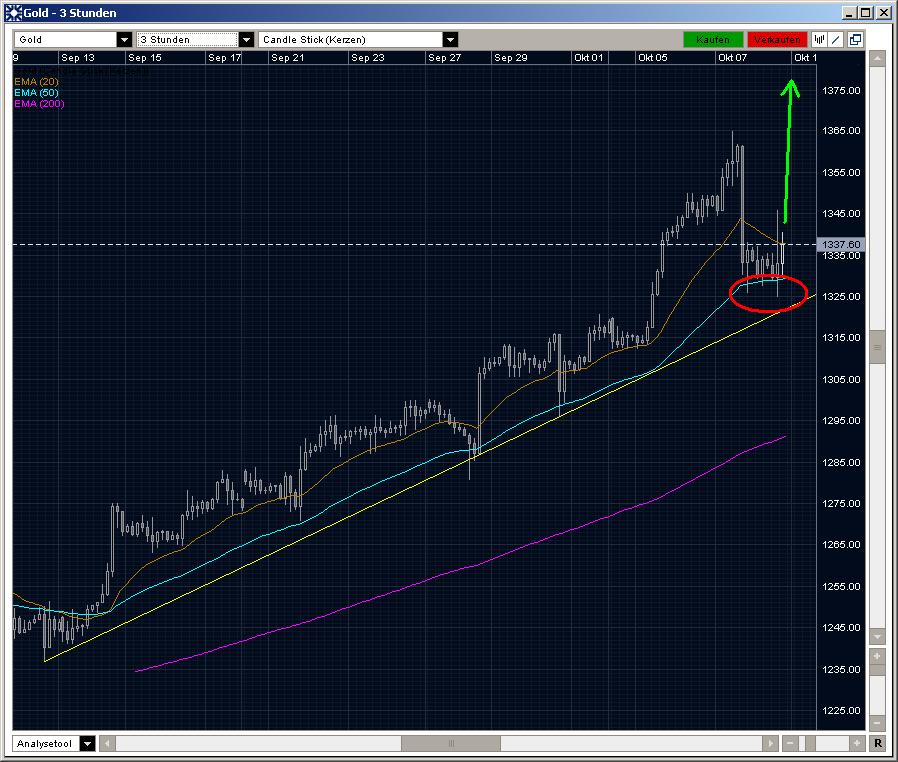Click the Gold instrument name field
Screen dimensions: 898x762
click(x=65, y=40)
